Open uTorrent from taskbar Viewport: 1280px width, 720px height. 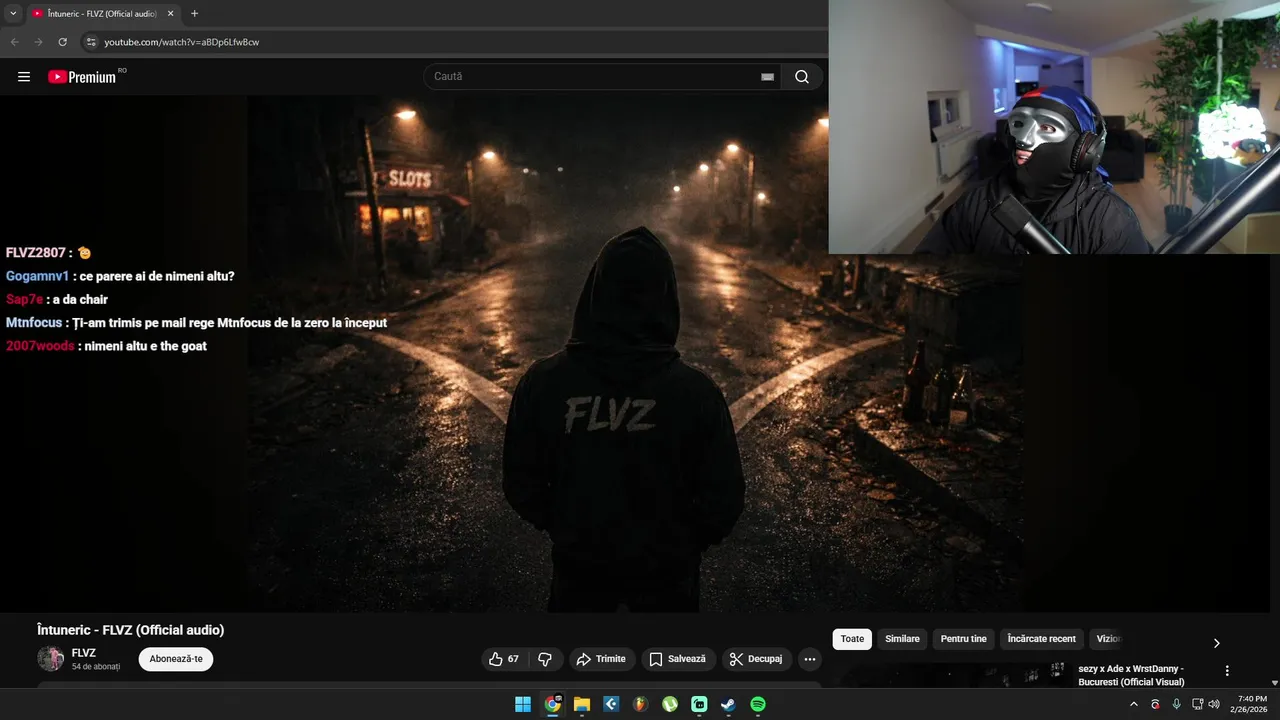pyautogui.click(x=670, y=704)
